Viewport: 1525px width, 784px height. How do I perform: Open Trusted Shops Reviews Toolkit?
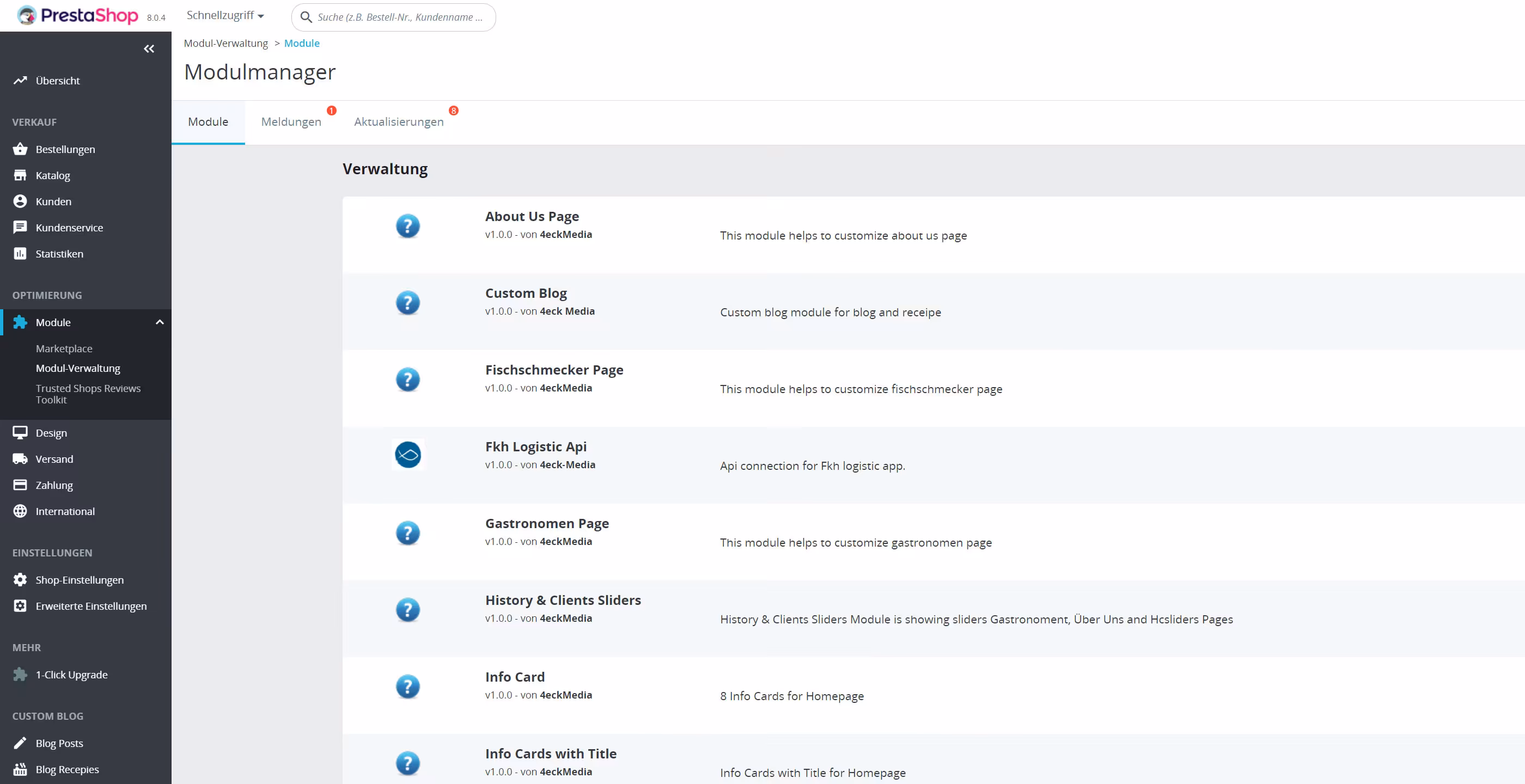tap(88, 394)
